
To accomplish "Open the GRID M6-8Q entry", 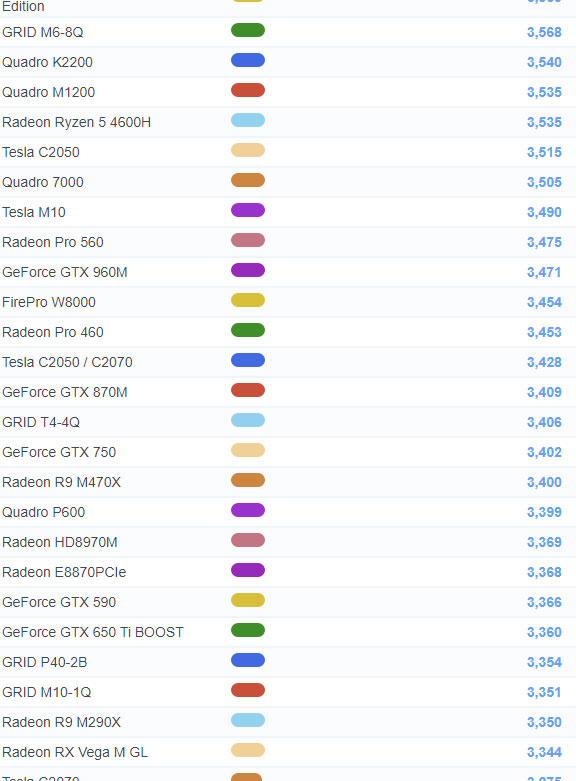I will point(43,32).
